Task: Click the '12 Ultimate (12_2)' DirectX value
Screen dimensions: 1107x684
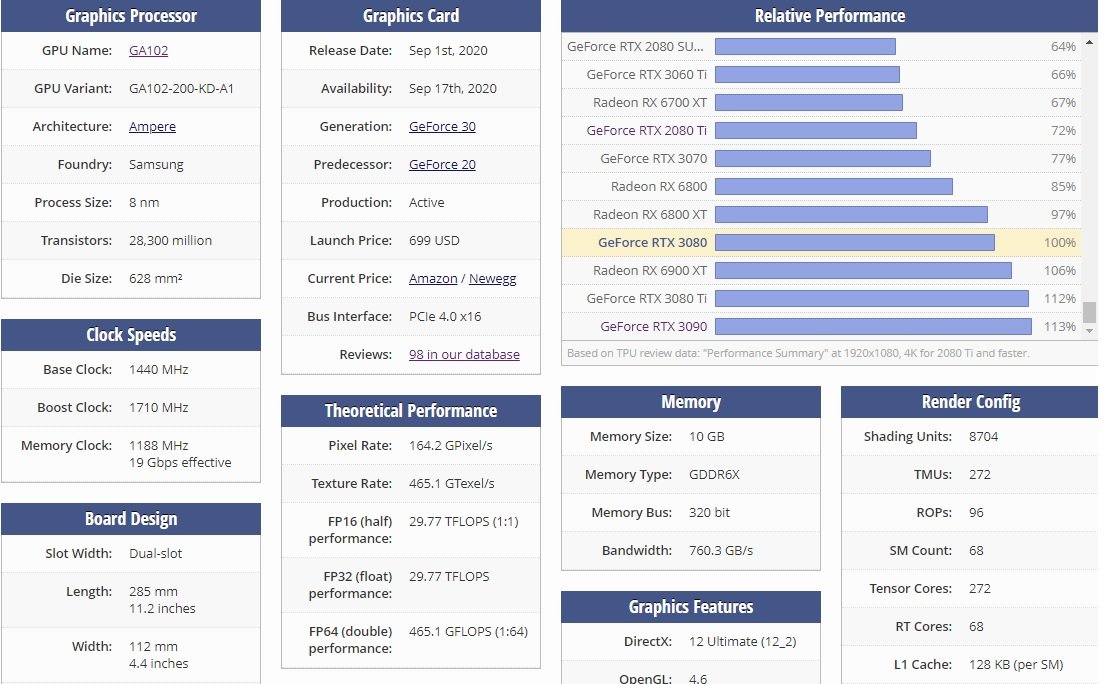Action: (743, 642)
